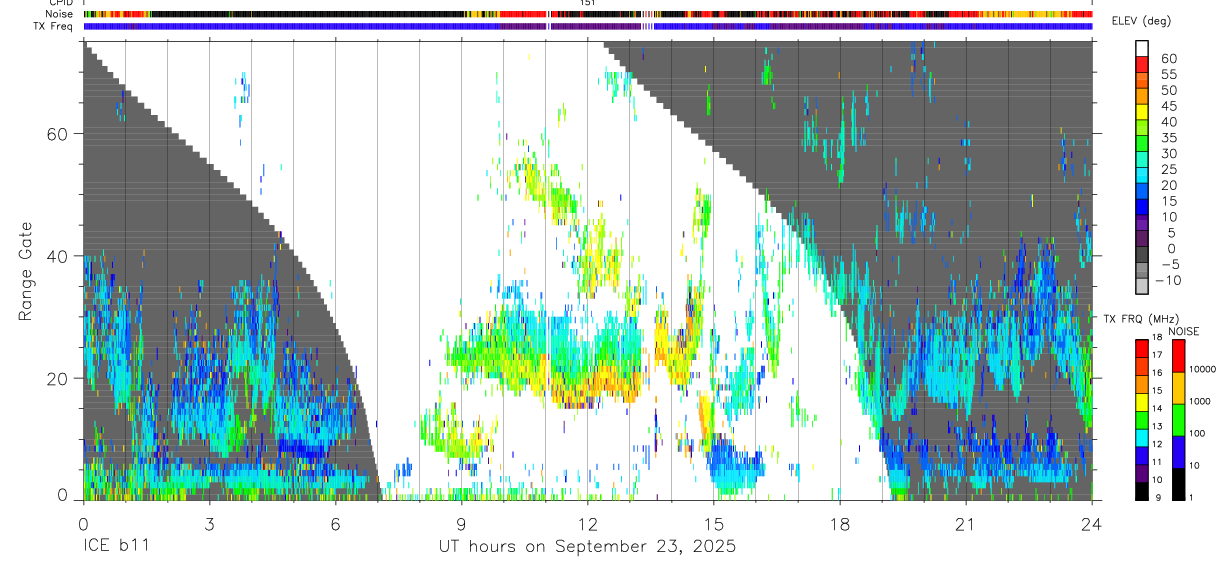
Task: Click the '100' label on NOISE colorbar
Action: click(x=1197, y=433)
